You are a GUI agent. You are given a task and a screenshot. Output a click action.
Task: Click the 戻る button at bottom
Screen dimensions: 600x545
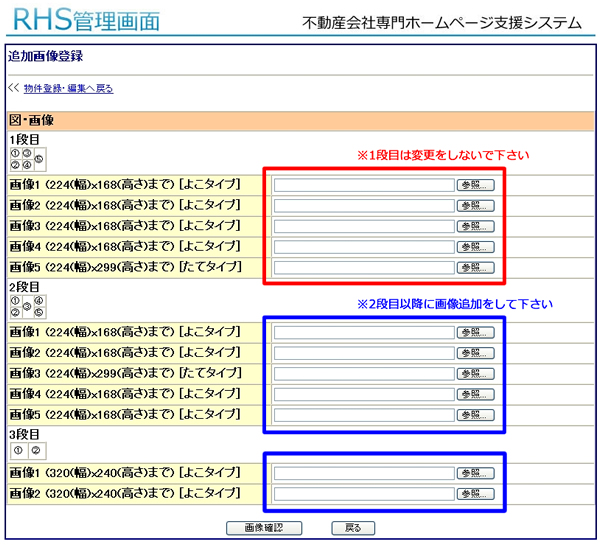353,528
